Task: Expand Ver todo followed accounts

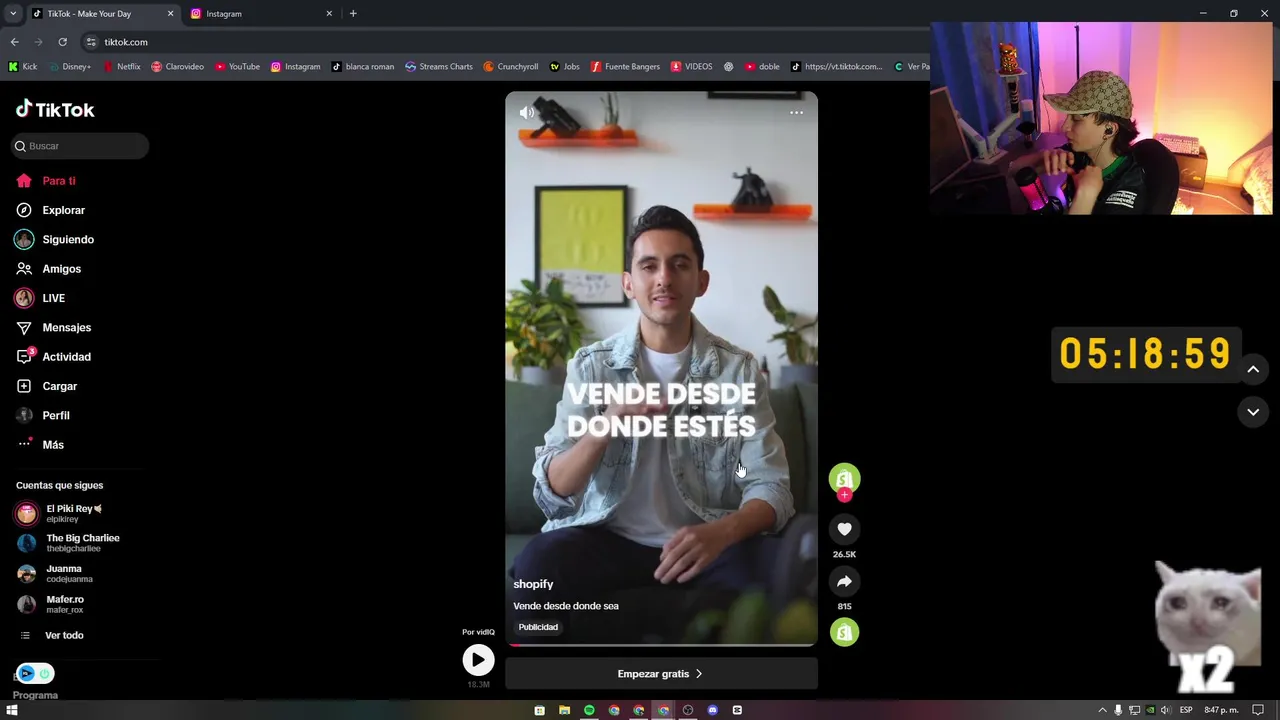Action: pyautogui.click(x=64, y=635)
